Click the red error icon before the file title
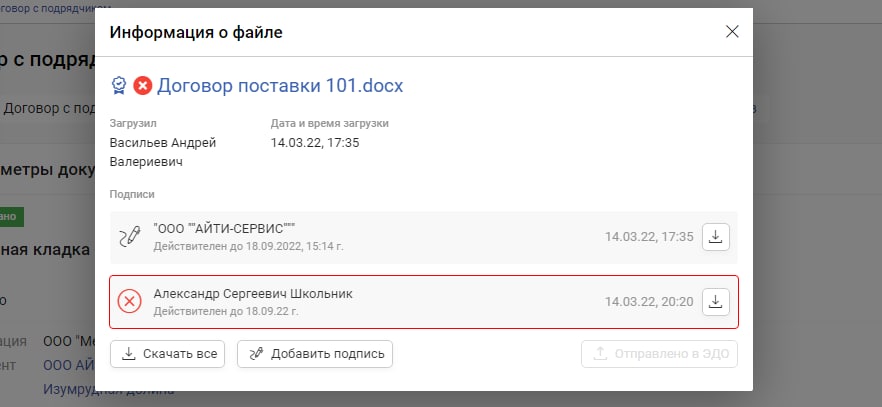The width and height of the screenshot is (882, 407). point(143,86)
